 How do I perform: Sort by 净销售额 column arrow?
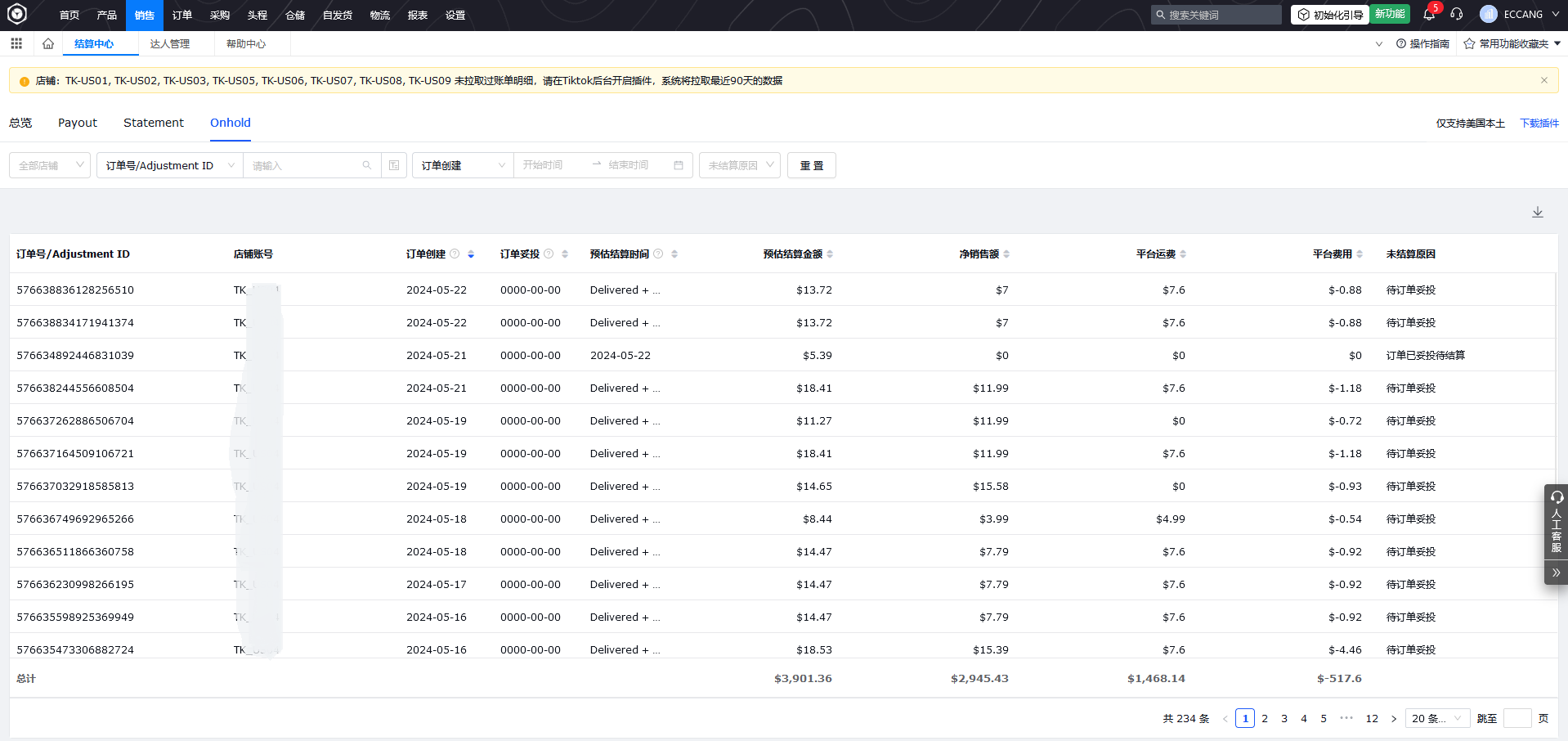pos(1006,254)
